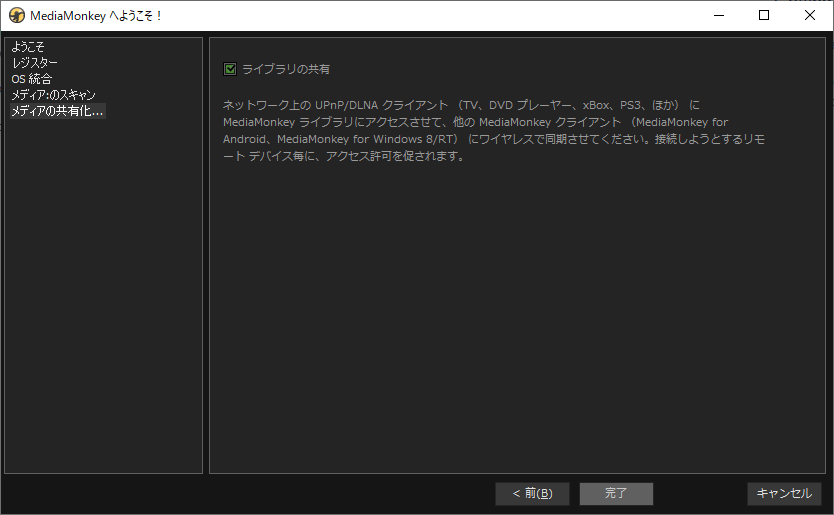This screenshot has height=515, width=834.
Task: Close the wizard with the X button
Action: point(810,15)
